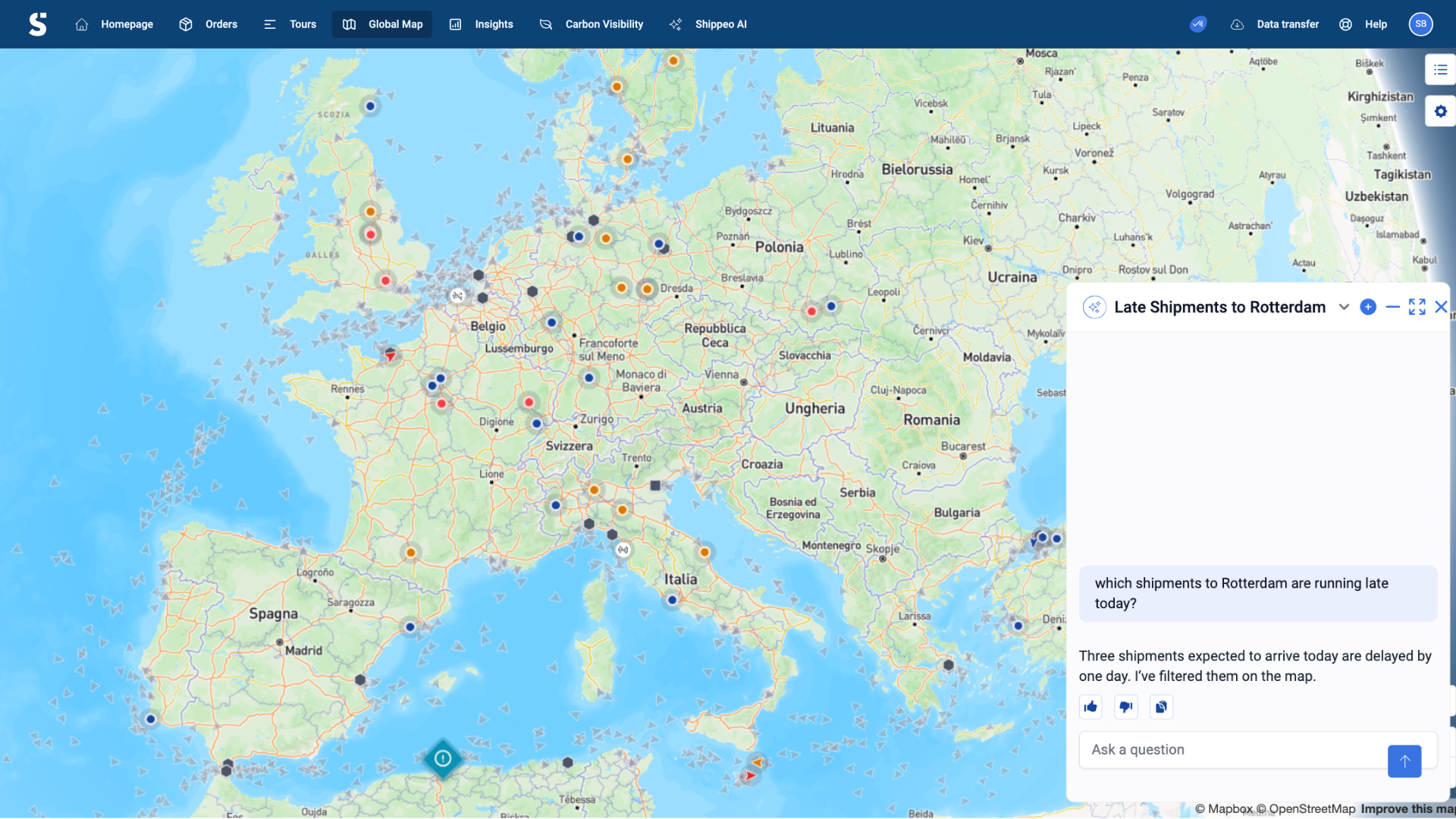Open the map legend list icon
The height and width of the screenshot is (819, 1456).
point(1441,69)
